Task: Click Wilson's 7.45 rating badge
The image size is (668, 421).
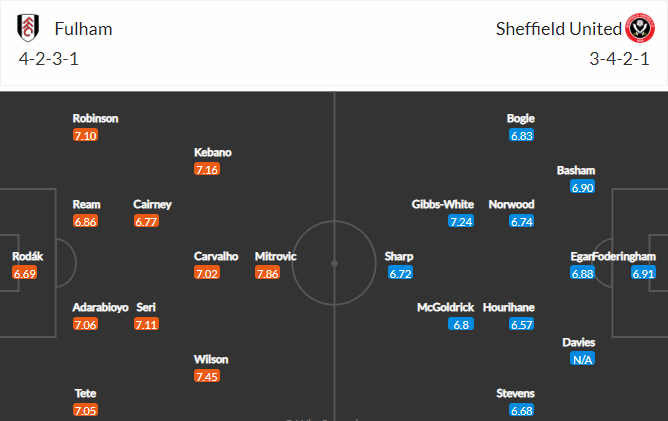Action: 207,376
